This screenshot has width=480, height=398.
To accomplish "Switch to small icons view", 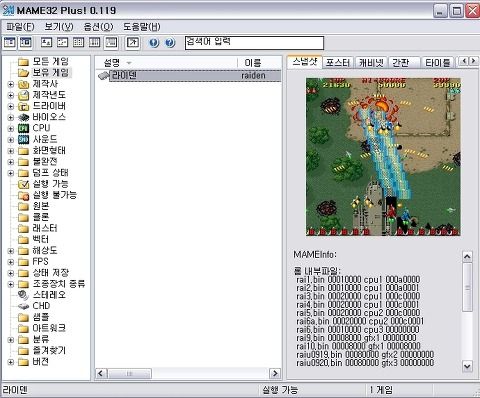I will click(62, 42).
